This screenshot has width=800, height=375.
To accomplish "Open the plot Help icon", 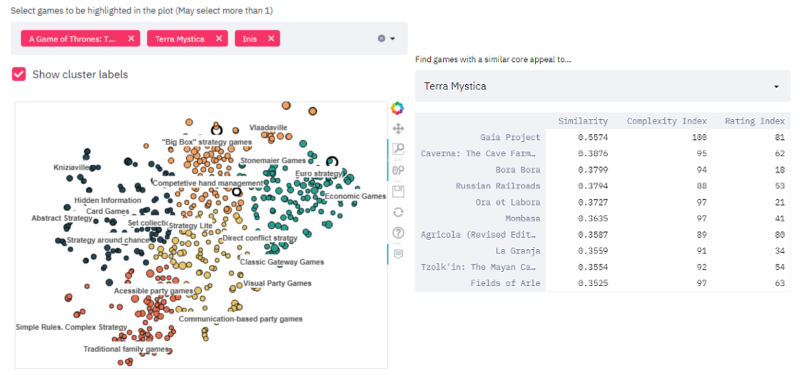I will click(398, 233).
